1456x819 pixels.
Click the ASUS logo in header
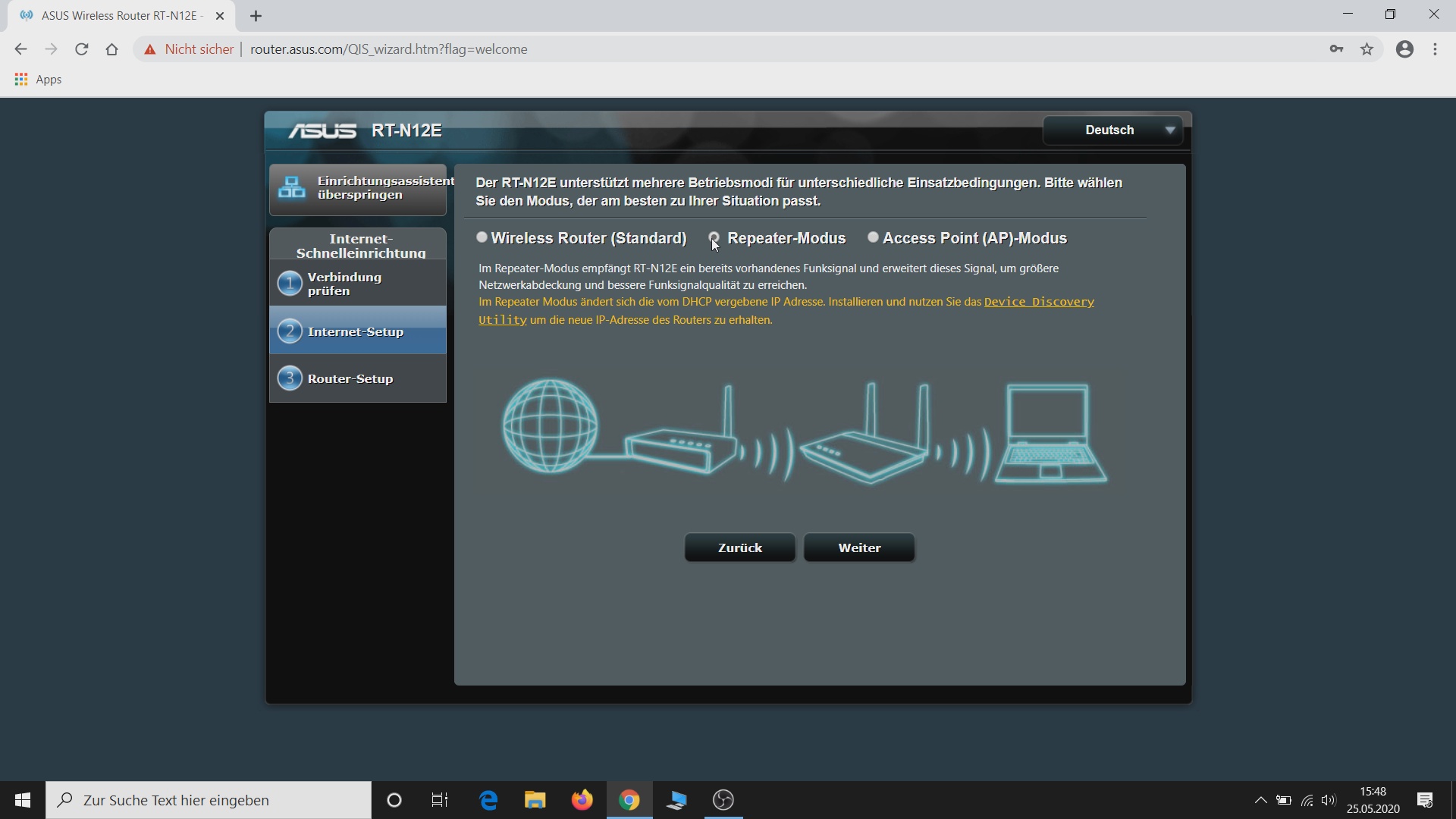(x=322, y=130)
